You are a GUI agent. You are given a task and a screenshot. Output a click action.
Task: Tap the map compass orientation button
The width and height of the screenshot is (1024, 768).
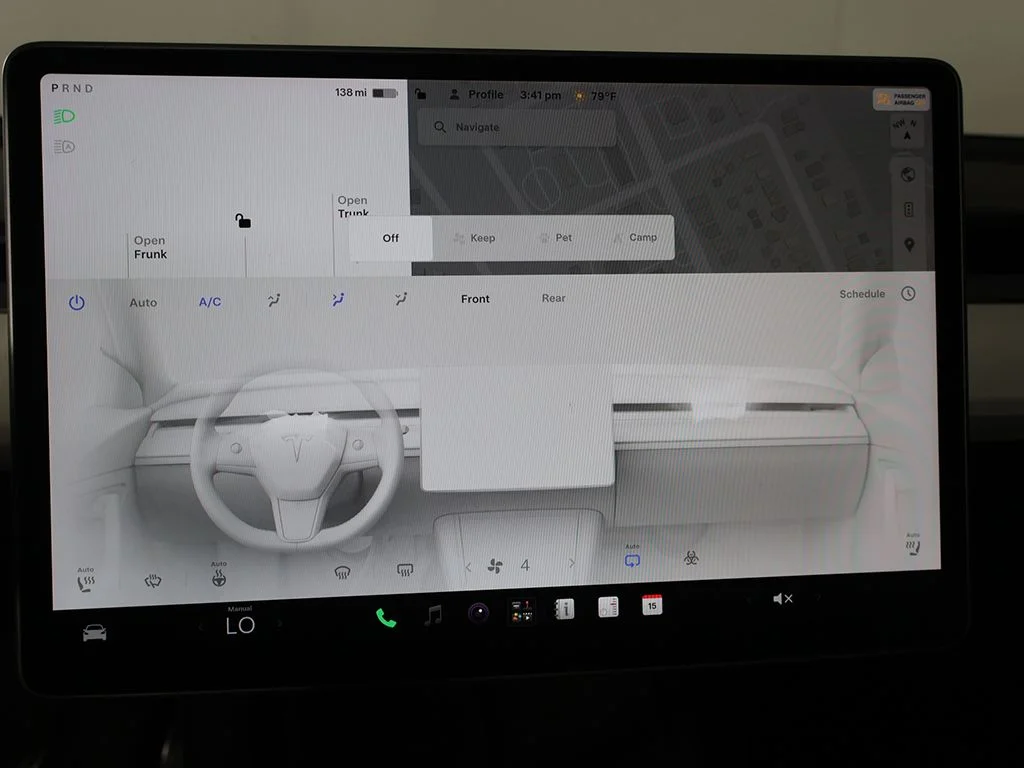(906, 130)
